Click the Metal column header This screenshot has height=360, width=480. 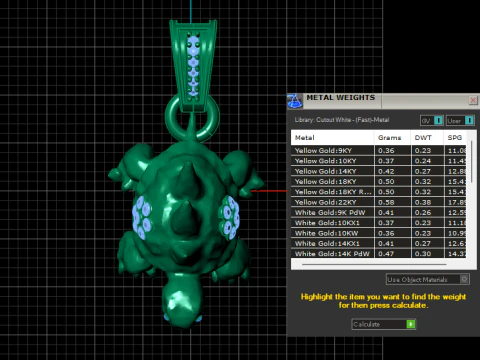click(x=332, y=138)
